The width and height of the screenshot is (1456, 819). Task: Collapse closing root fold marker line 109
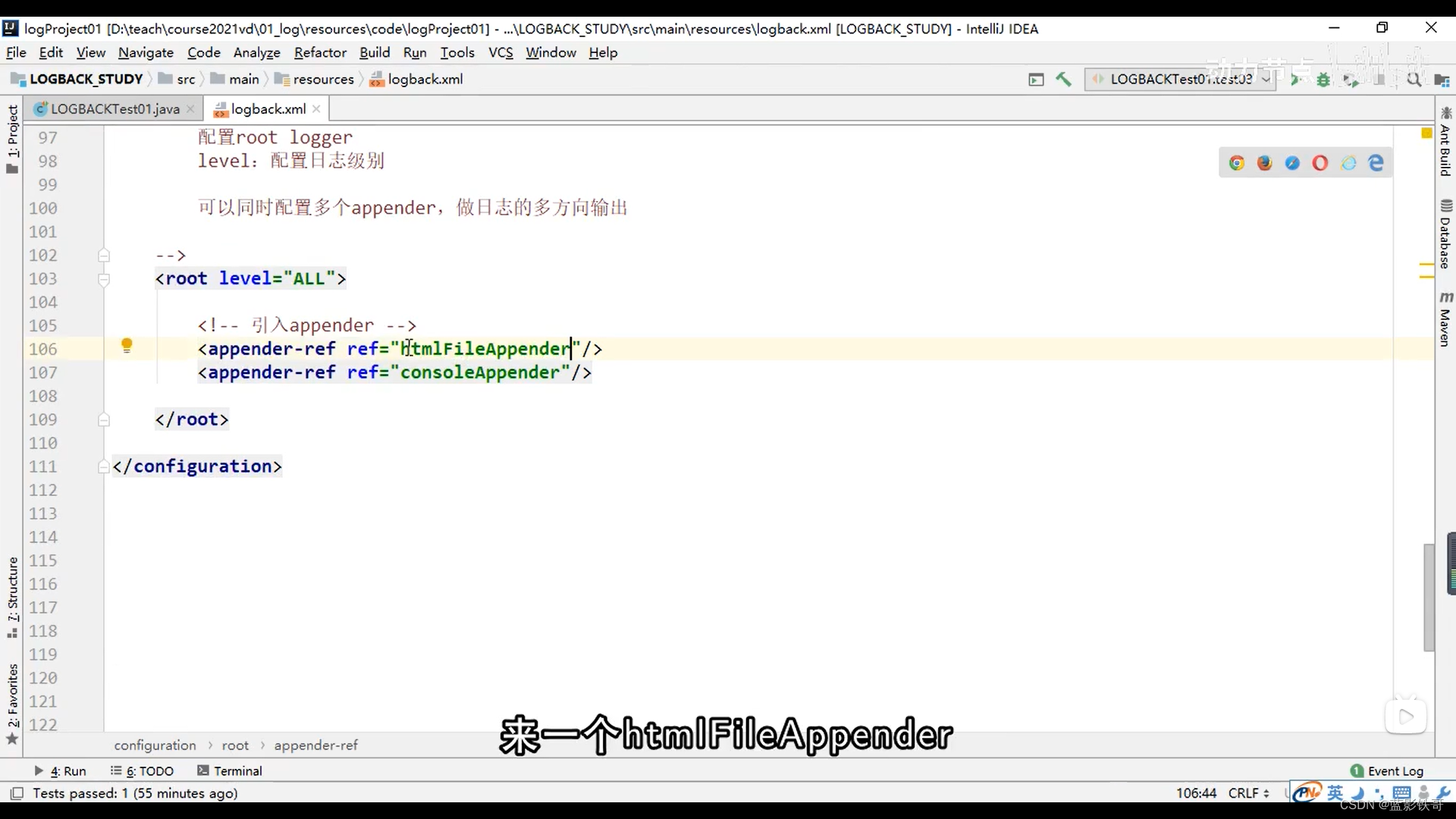[104, 419]
